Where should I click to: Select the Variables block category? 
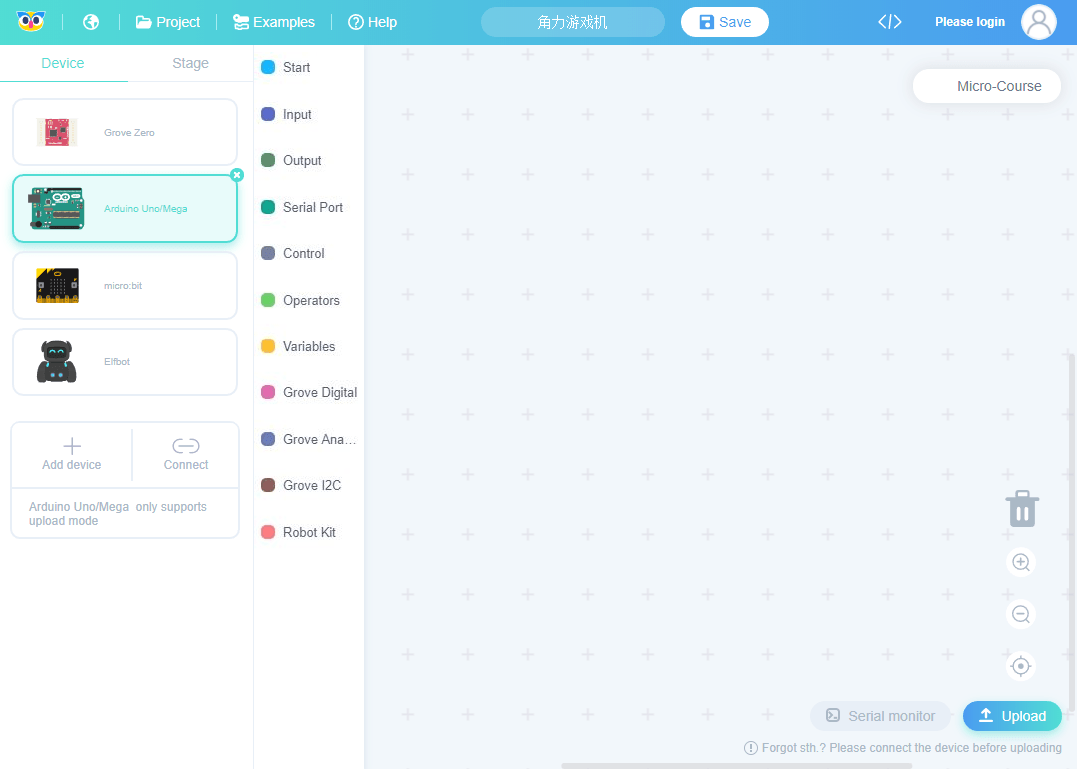308,346
